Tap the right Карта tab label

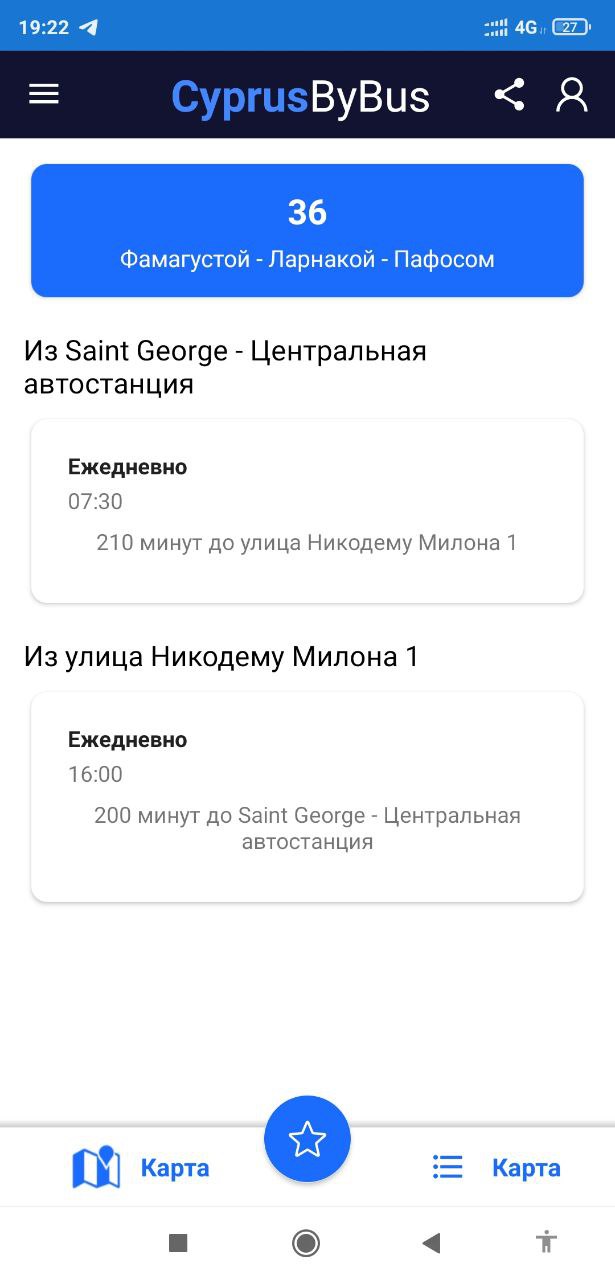pyautogui.click(x=526, y=1168)
